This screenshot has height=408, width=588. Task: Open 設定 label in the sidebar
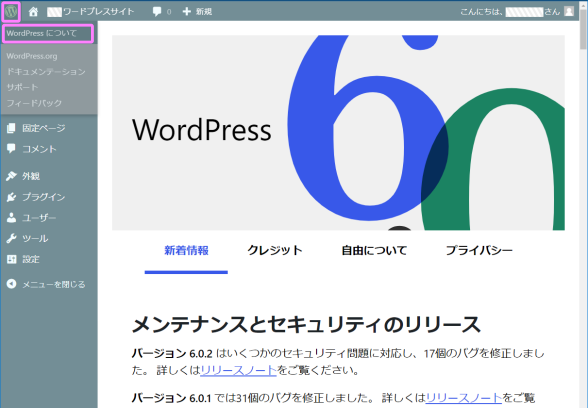point(31,259)
